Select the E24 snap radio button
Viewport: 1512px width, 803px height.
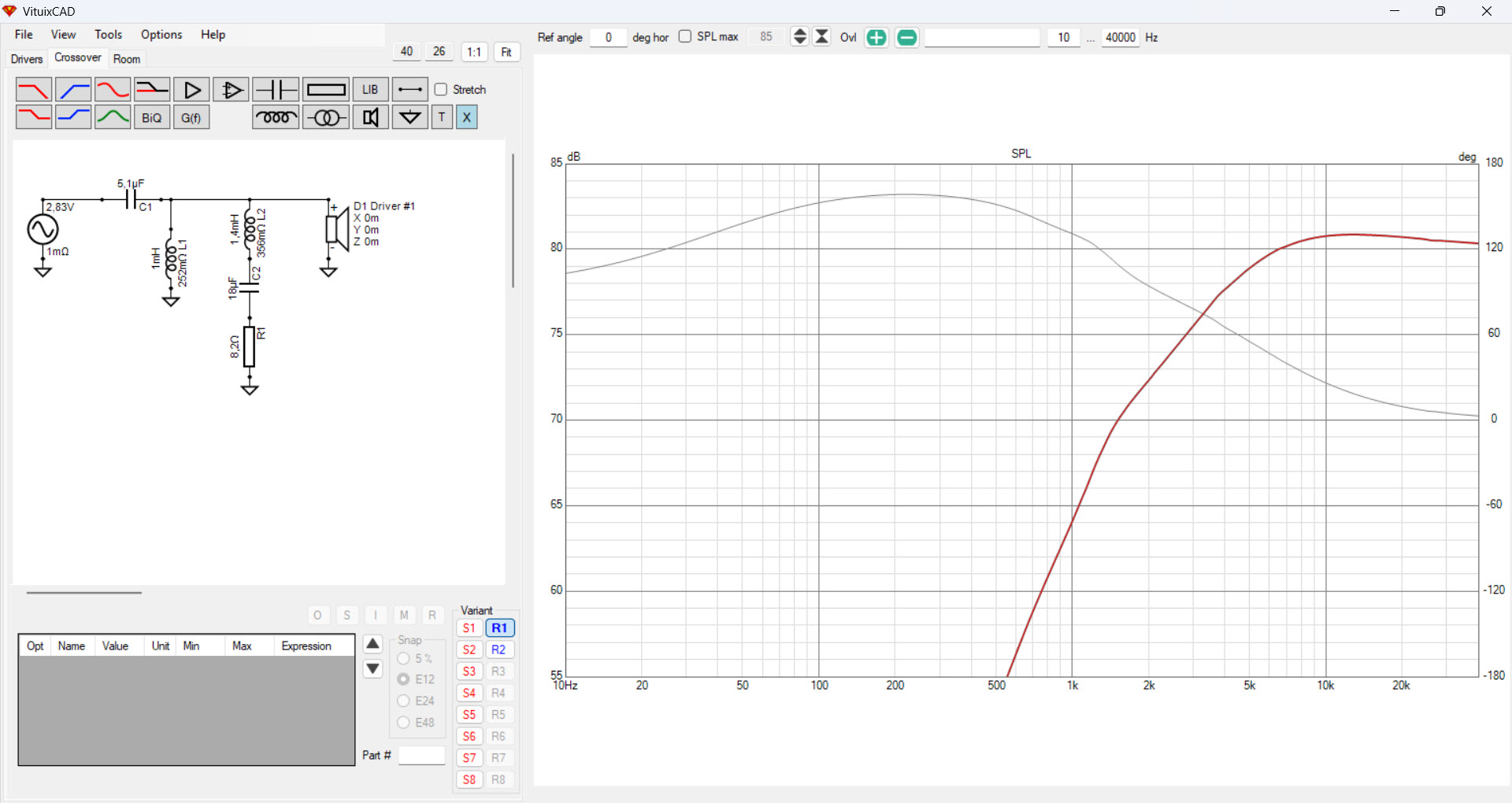point(403,701)
